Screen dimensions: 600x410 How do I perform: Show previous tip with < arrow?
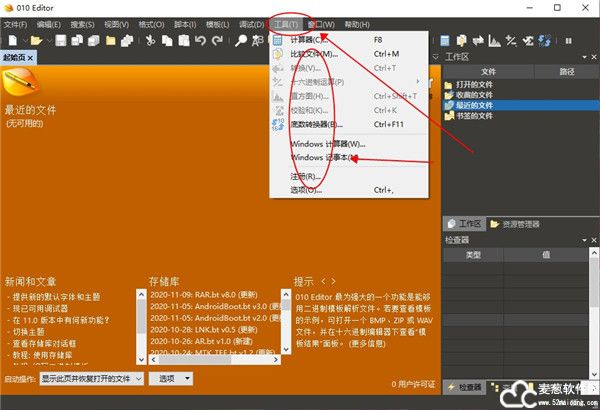pos(323,281)
